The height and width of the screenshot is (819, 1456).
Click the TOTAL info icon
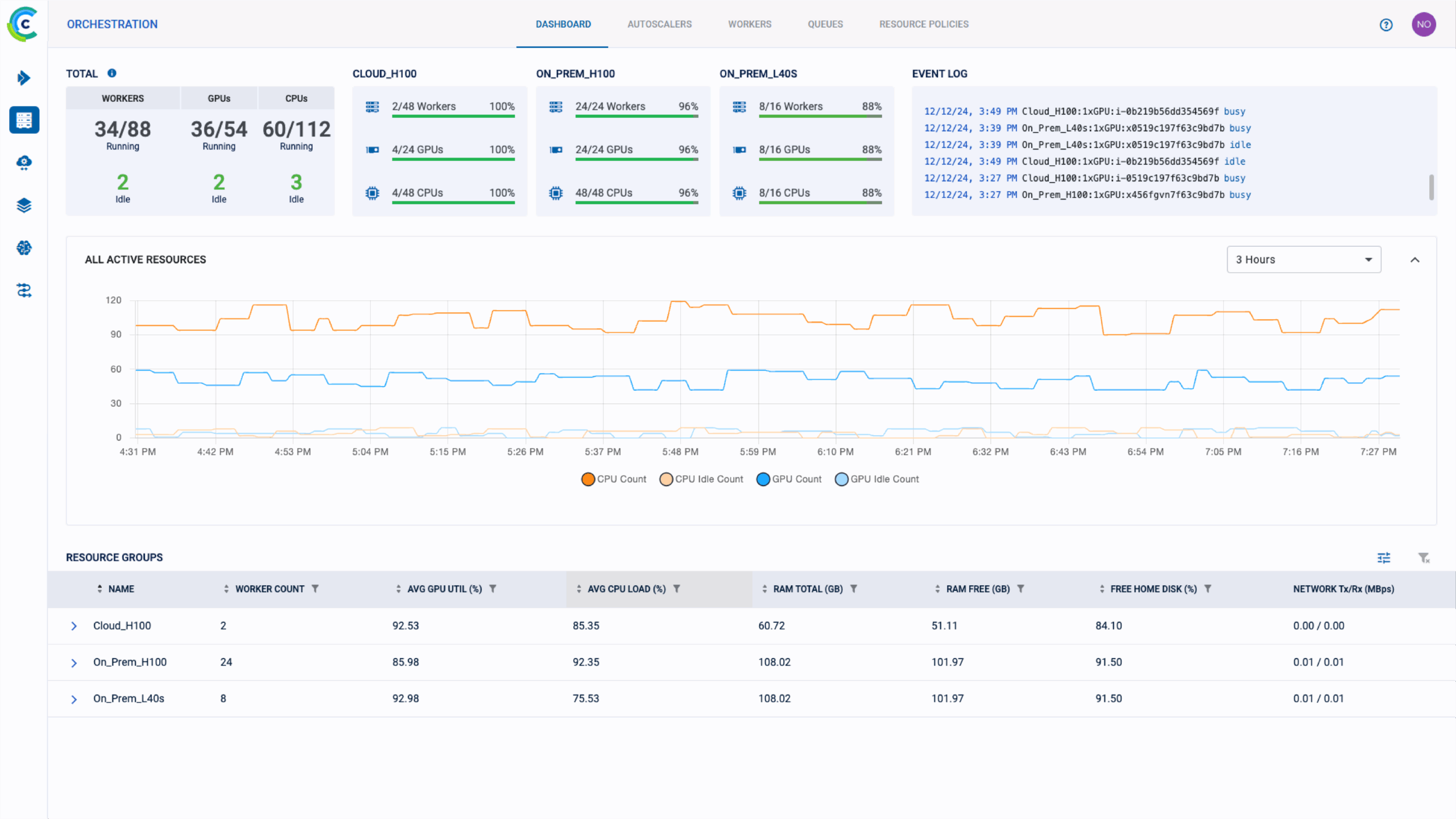pos(112,73)
